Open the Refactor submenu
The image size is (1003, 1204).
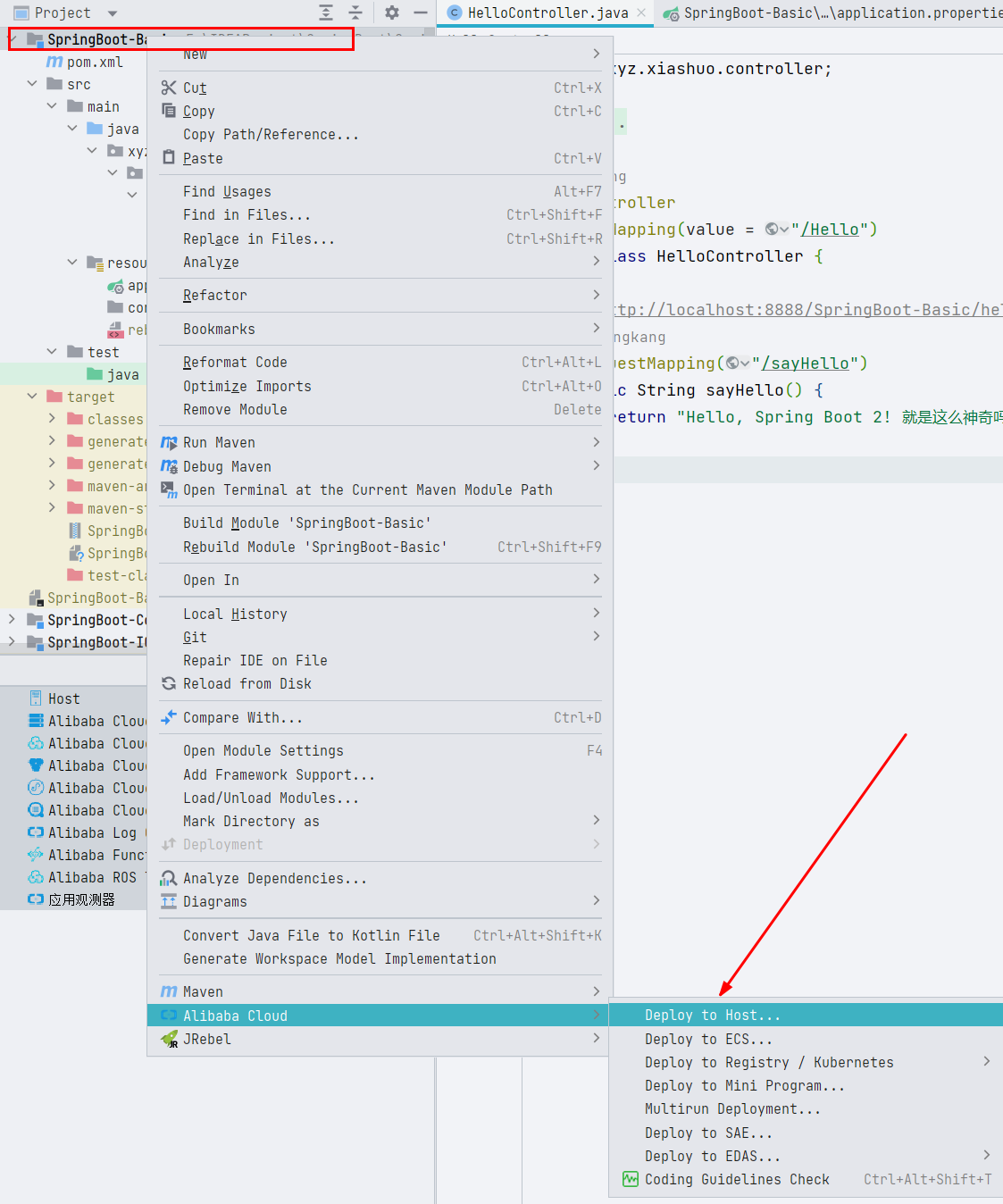coord(380,295)
